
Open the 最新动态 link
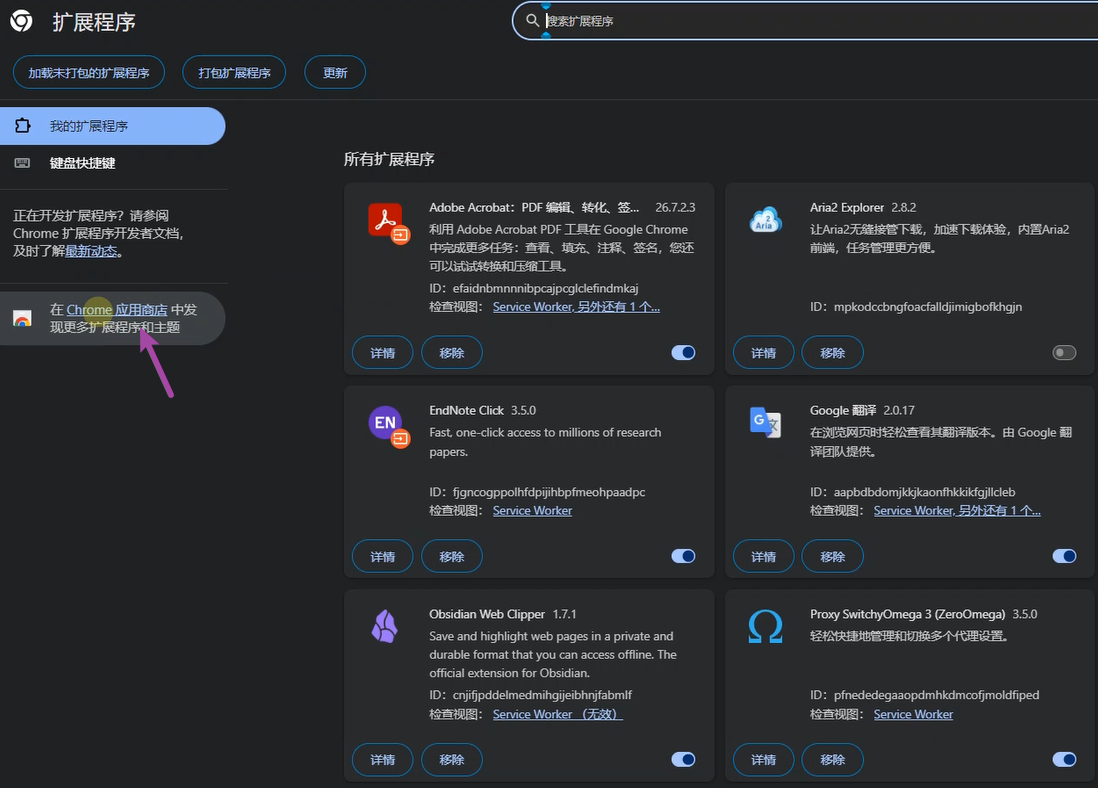click(x=91, y=251)
